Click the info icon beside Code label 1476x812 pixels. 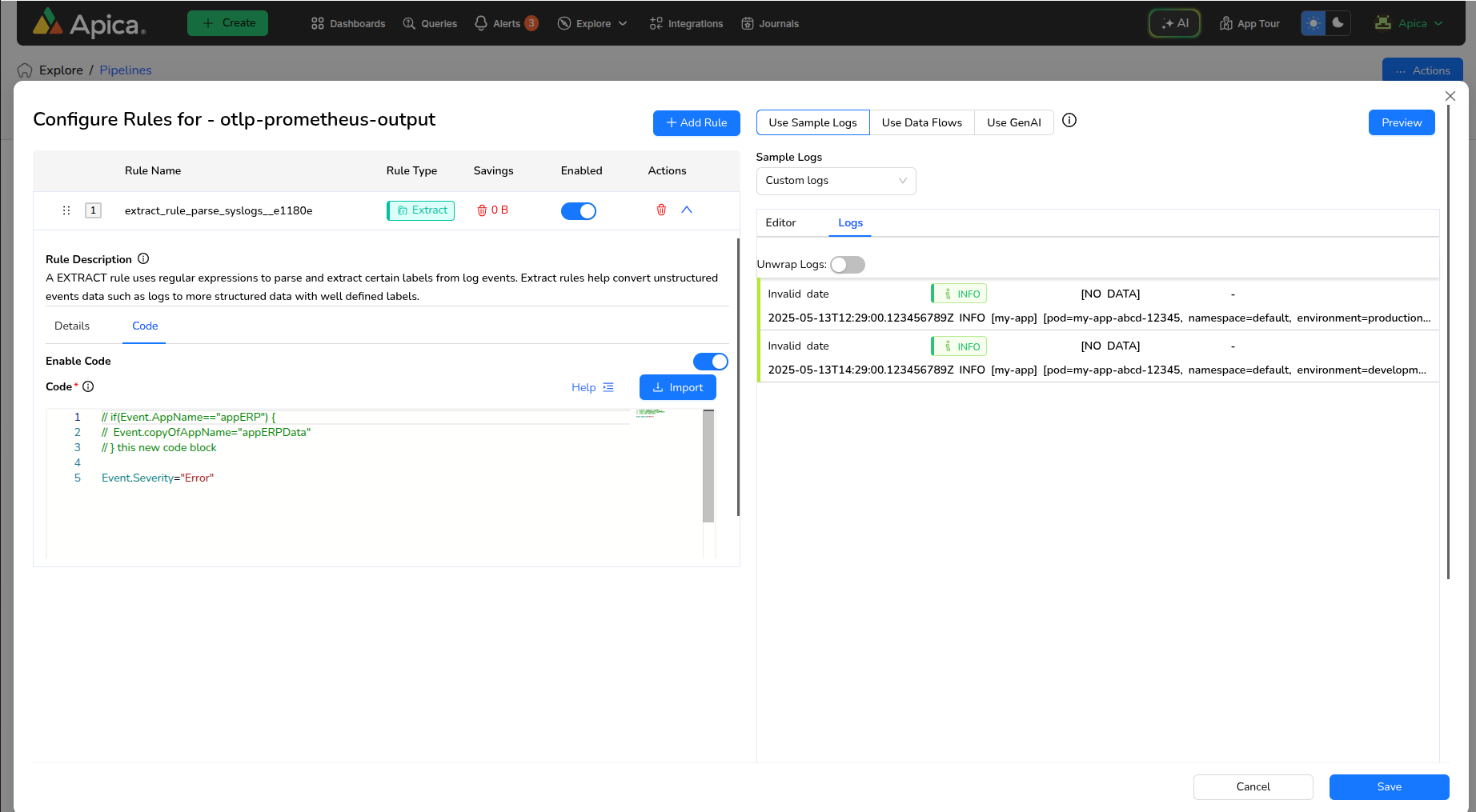click(88, 386)
